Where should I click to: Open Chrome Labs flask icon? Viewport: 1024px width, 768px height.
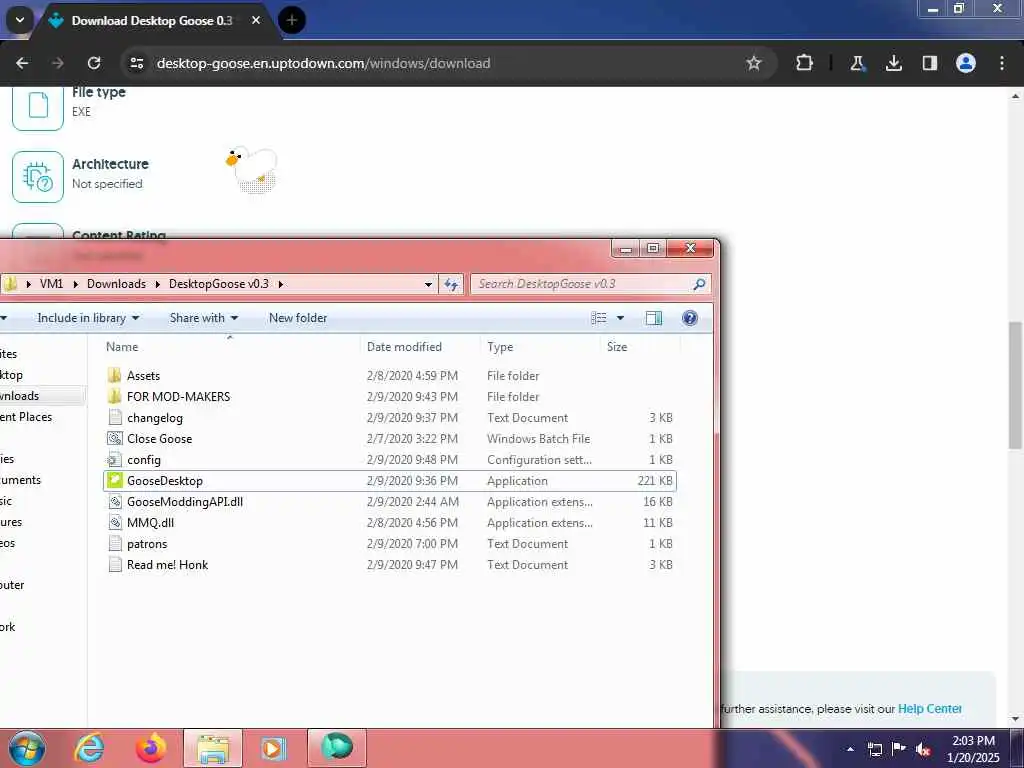857,63
